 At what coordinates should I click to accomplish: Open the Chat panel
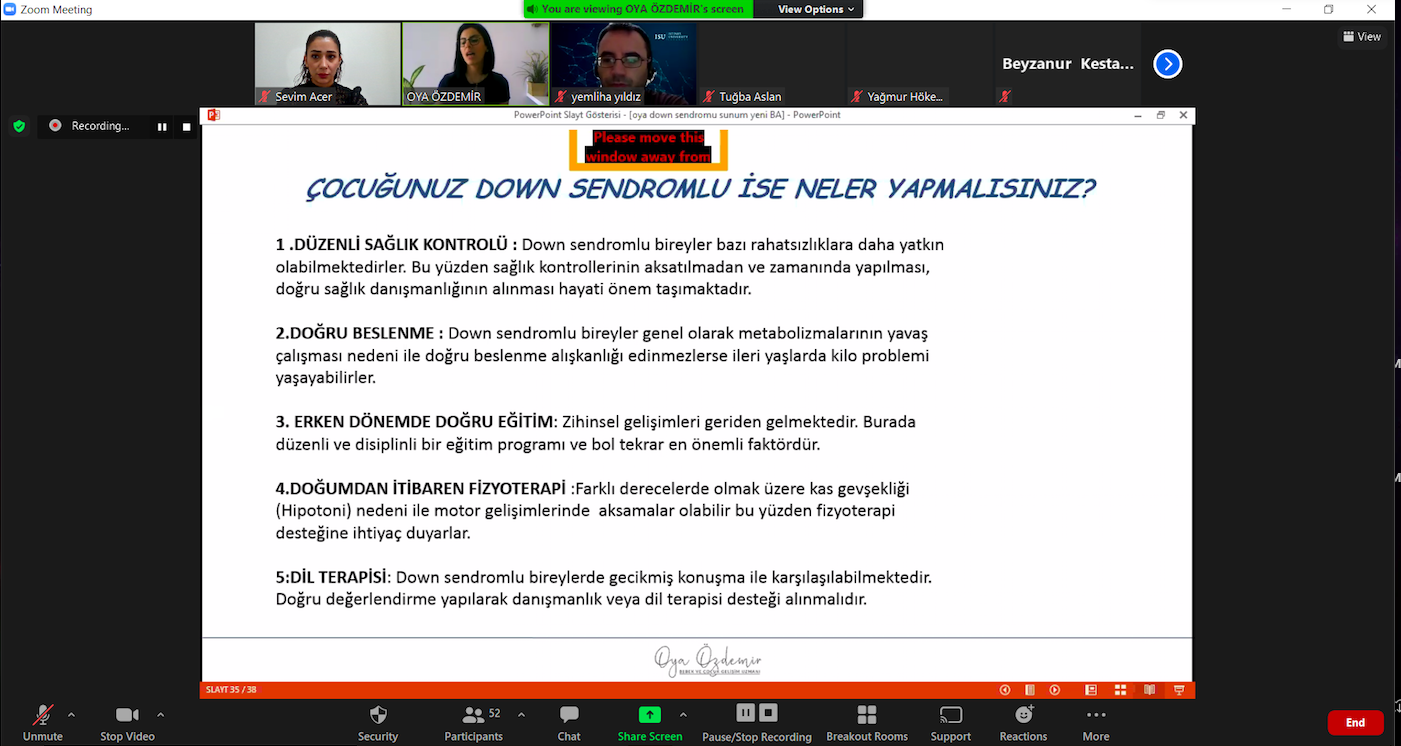[569, 715]
